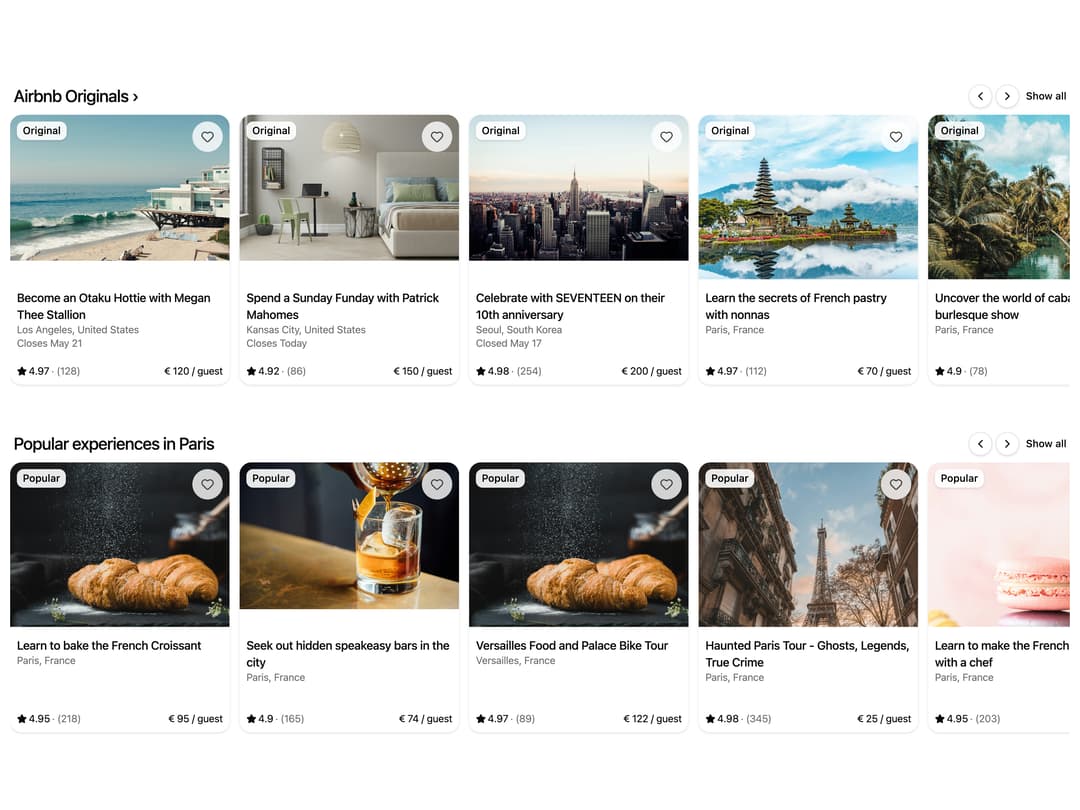Save the French Croissant baking experience
Screen dimensions: 1080x810
(207, 485)
